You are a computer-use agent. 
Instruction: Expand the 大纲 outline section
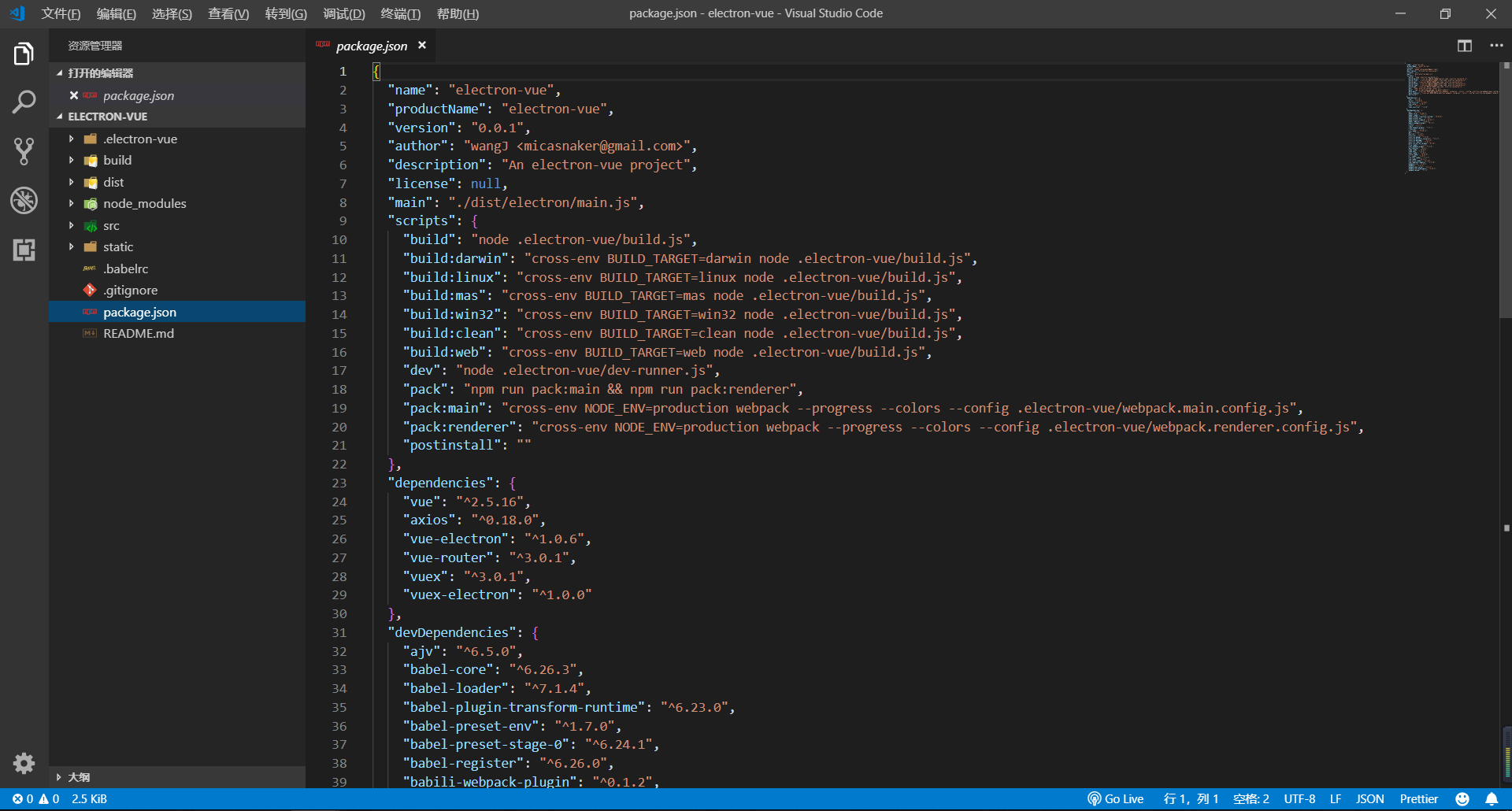78,776
